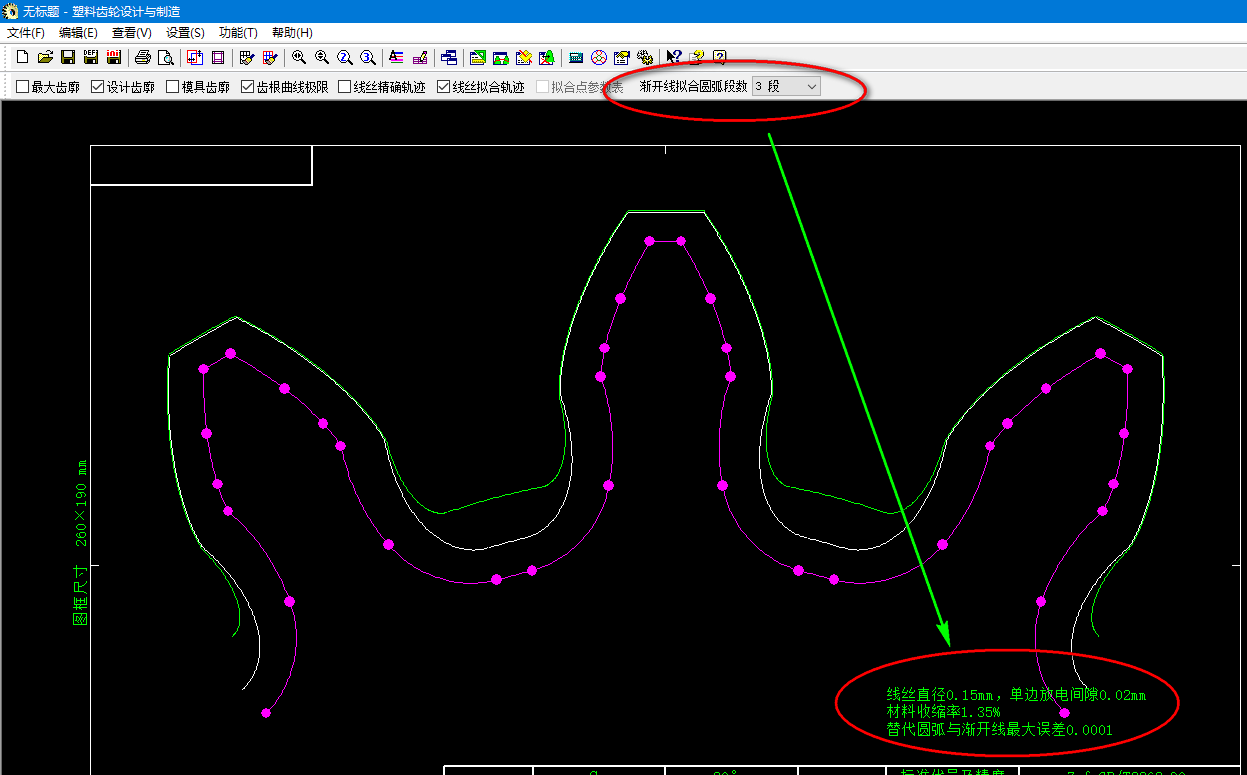Open a file using the folder icon
The width and height of the screenshot is (1247, 775).
(45, 57)
